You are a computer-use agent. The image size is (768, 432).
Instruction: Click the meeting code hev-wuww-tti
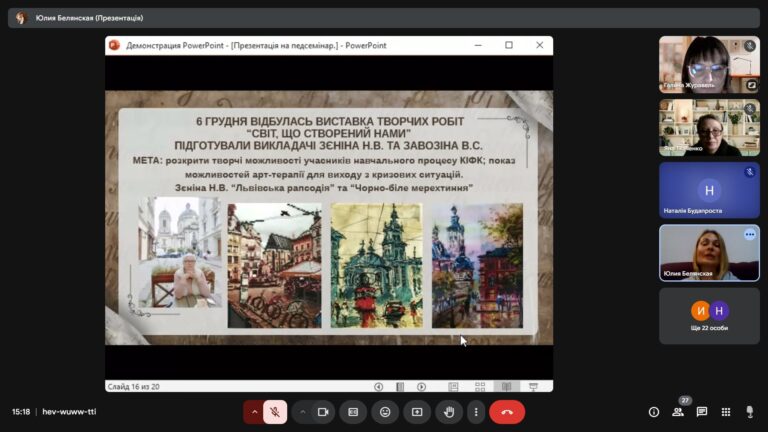[x=69, y=412]
